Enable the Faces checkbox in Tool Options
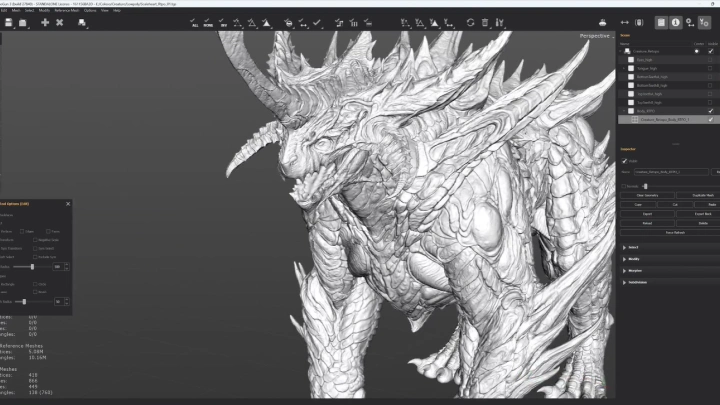Screen dimensions: 720x405 (48, 231)
